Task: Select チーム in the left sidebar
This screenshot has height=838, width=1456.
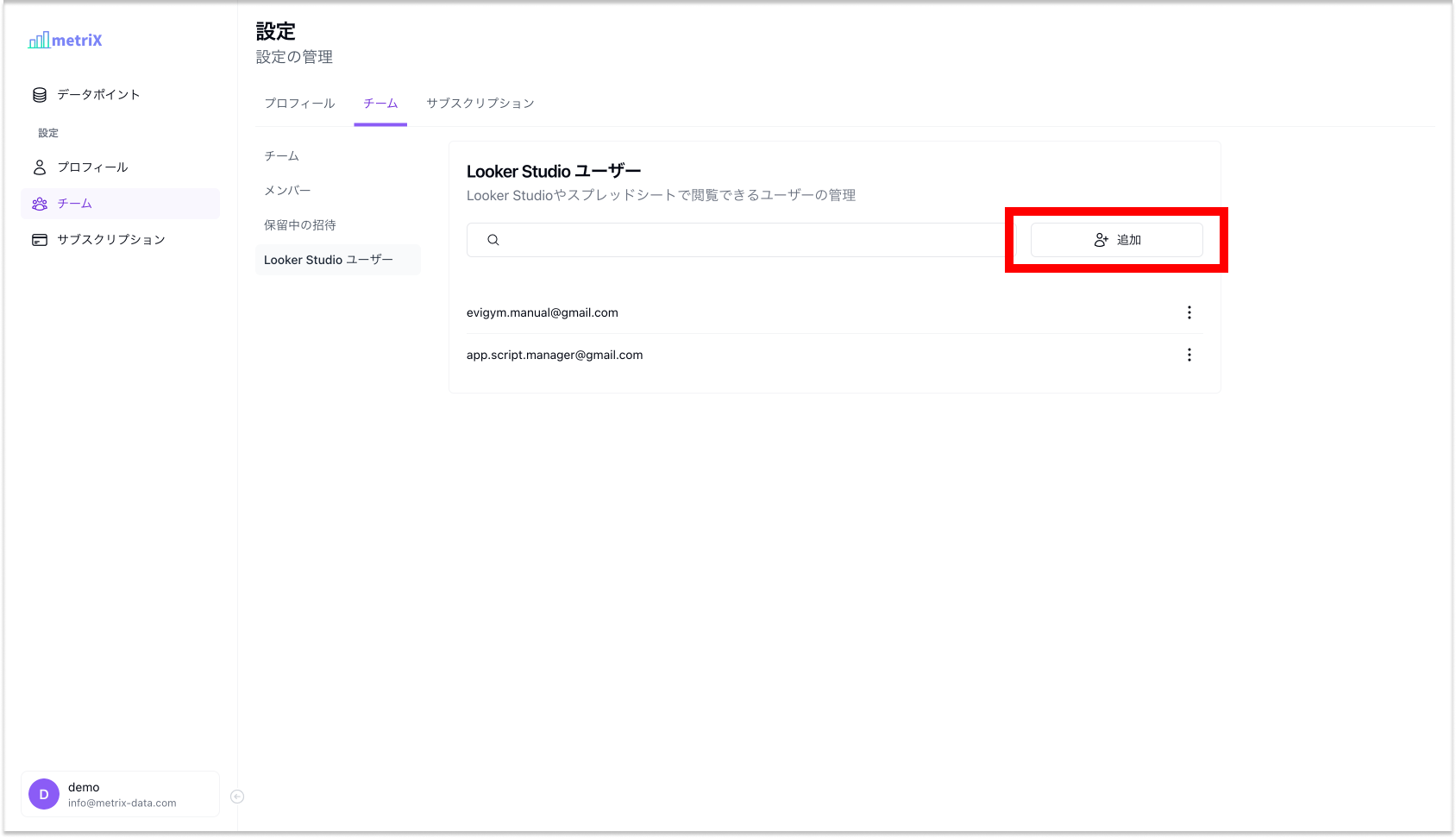Action: tap(120, 204)
